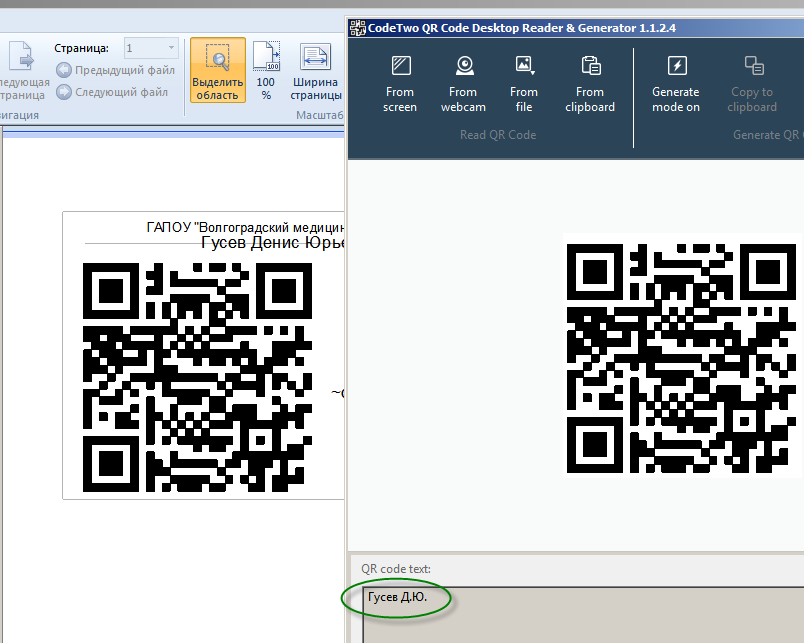Screen dimensions: 804x643
Task: Click the ГАПОУ institution header text
Action: click(244, 227)
